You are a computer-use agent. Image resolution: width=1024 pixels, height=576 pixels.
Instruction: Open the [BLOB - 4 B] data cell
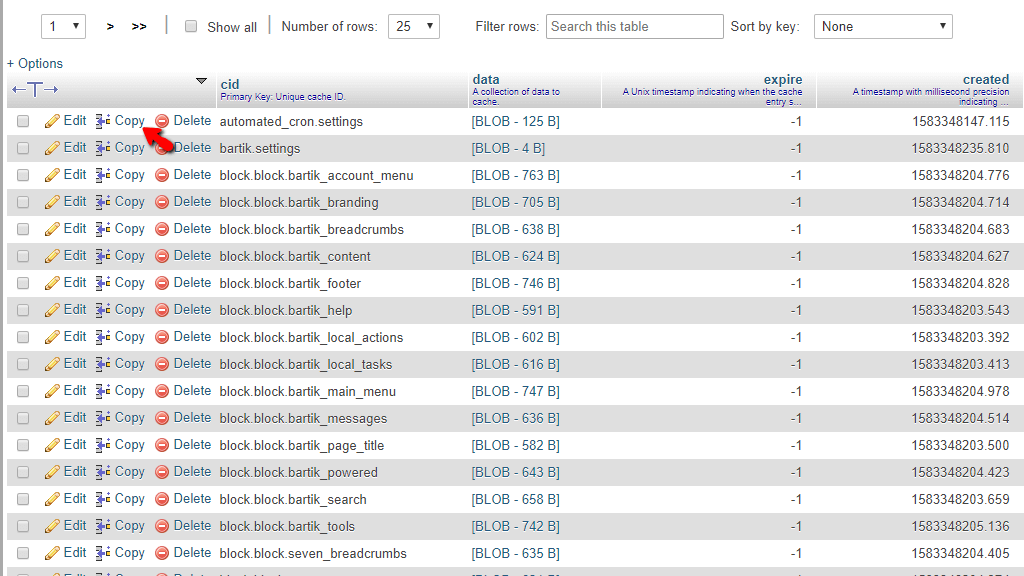(x=509, y=148)
